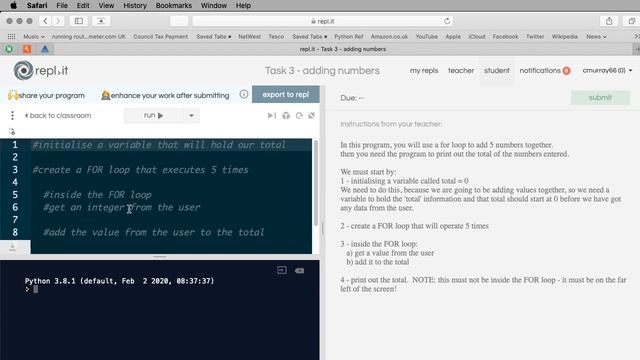
Task: Open the Python Ref bookmark
Action: (349, 36)
